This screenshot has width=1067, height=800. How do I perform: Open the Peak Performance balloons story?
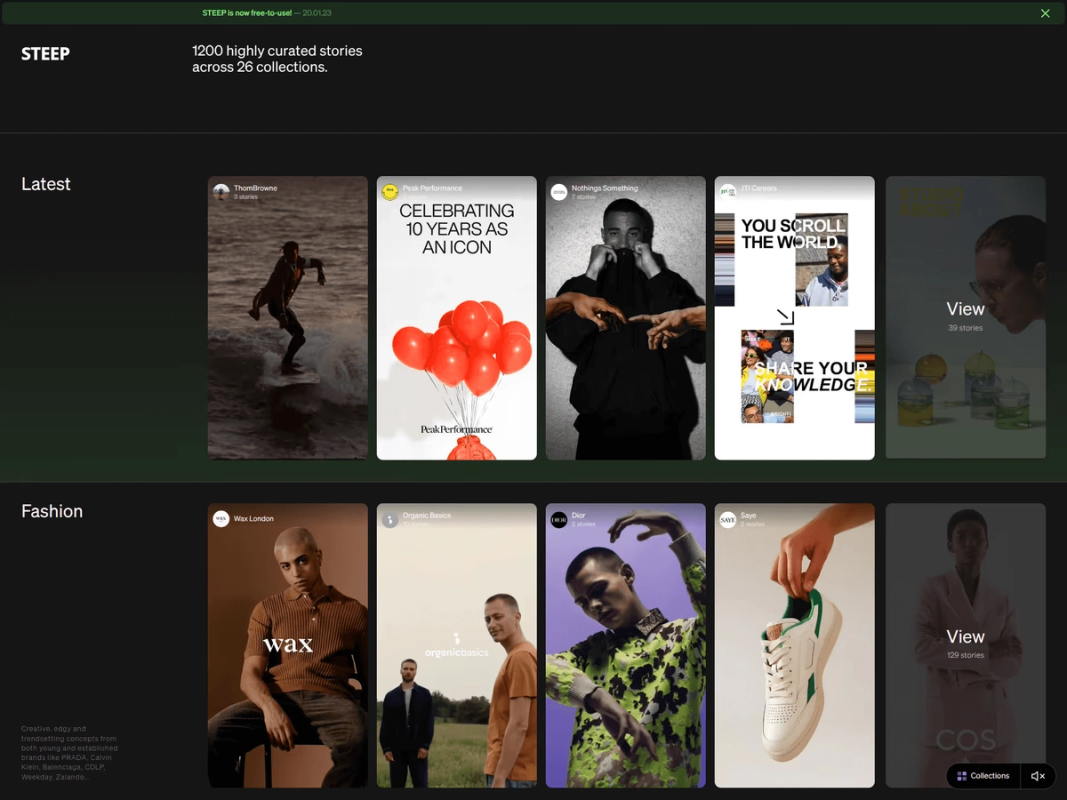coord(457,318)
